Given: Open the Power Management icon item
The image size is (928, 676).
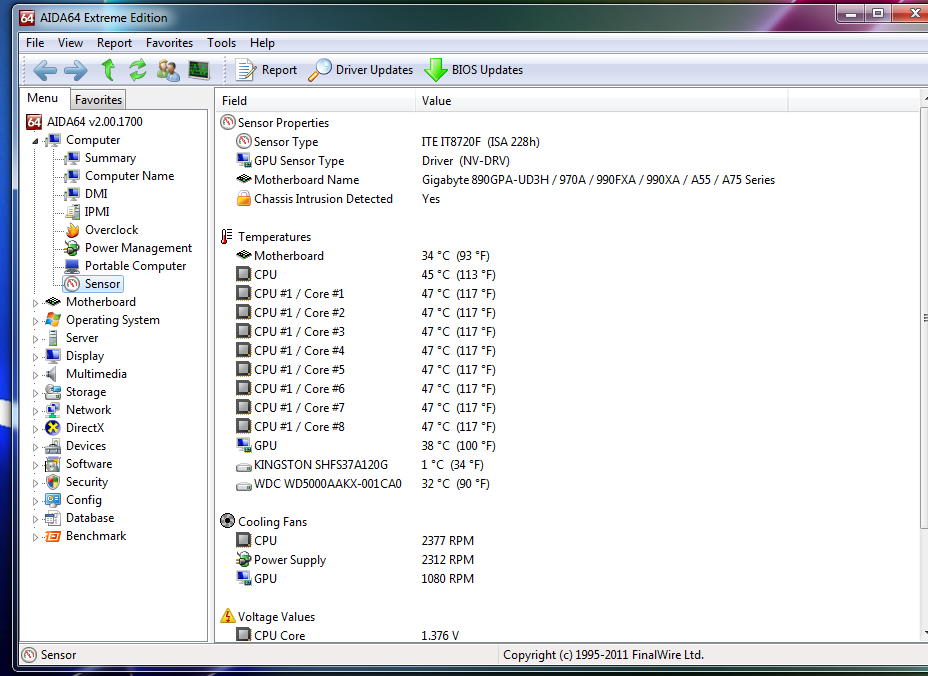Looking at the screenshot, I should tap(72, 247).
